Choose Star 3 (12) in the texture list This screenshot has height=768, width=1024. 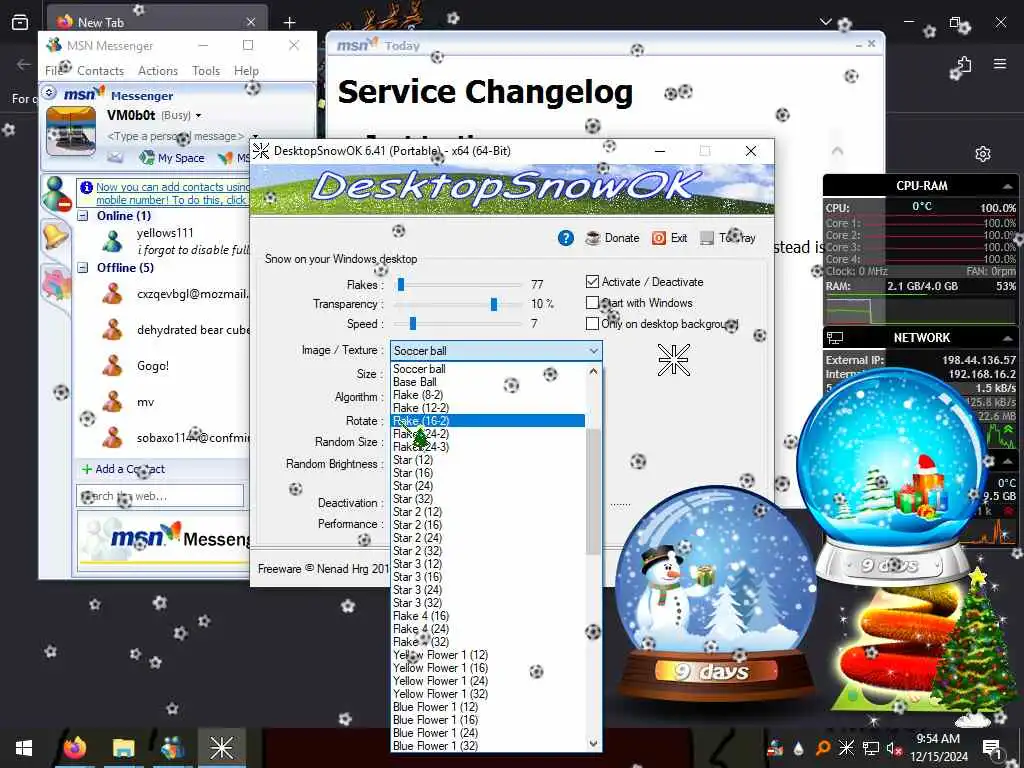click(488, 564)
